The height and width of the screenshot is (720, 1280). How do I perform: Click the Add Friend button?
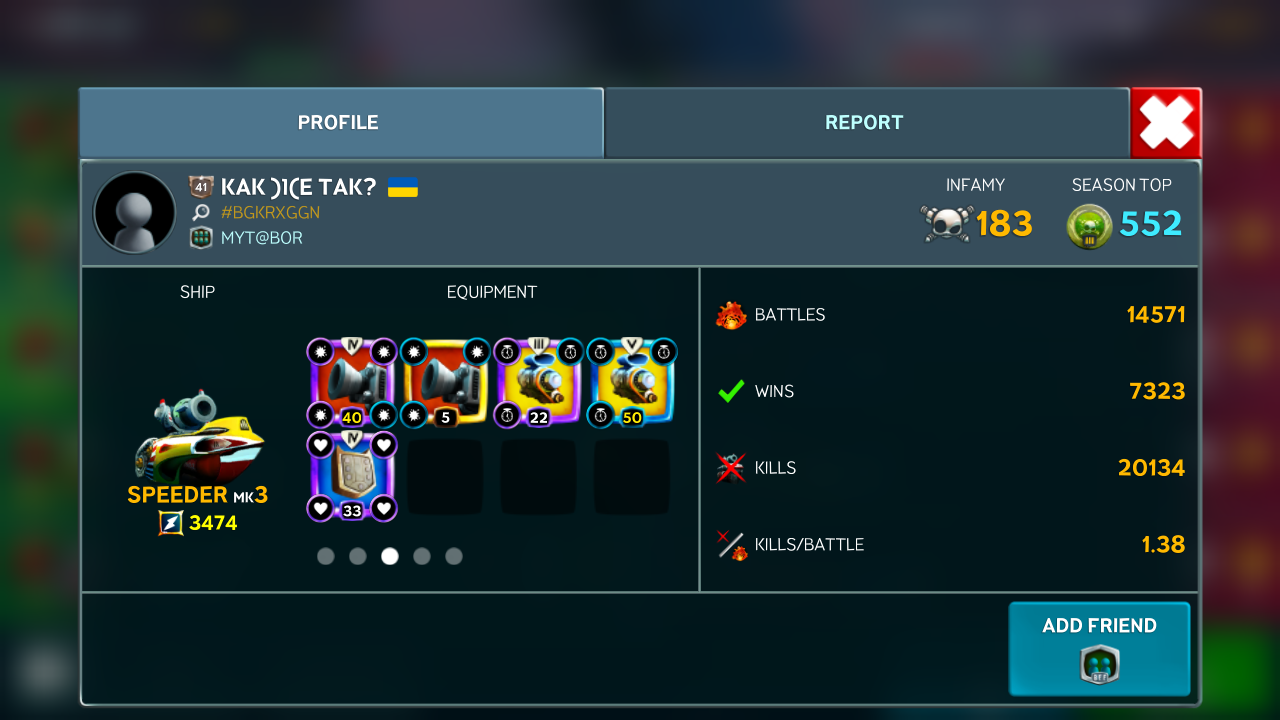1099,648
